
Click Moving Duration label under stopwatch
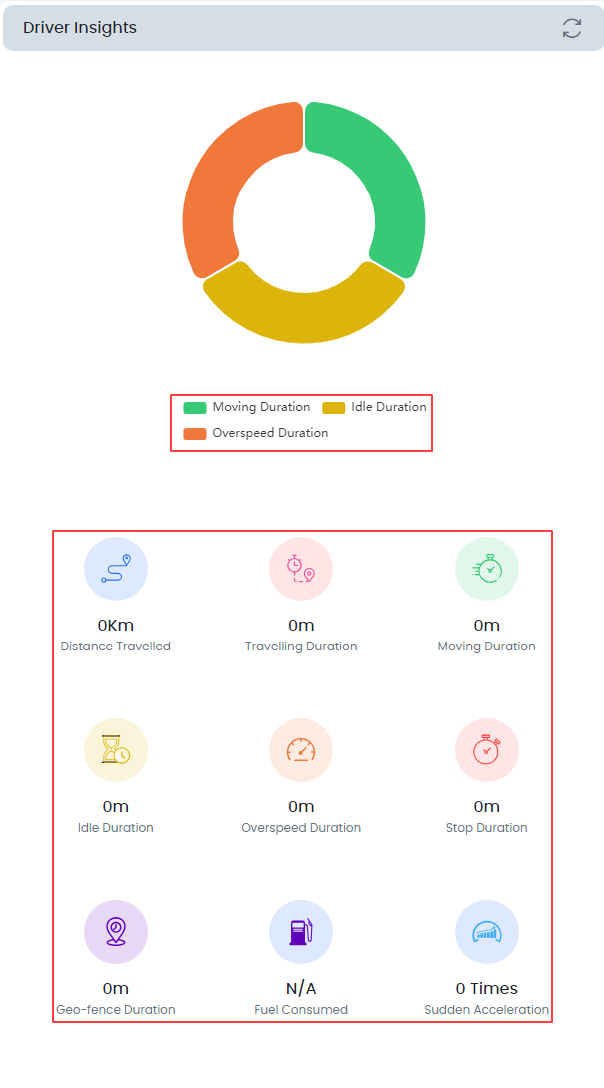pos(487,646)
